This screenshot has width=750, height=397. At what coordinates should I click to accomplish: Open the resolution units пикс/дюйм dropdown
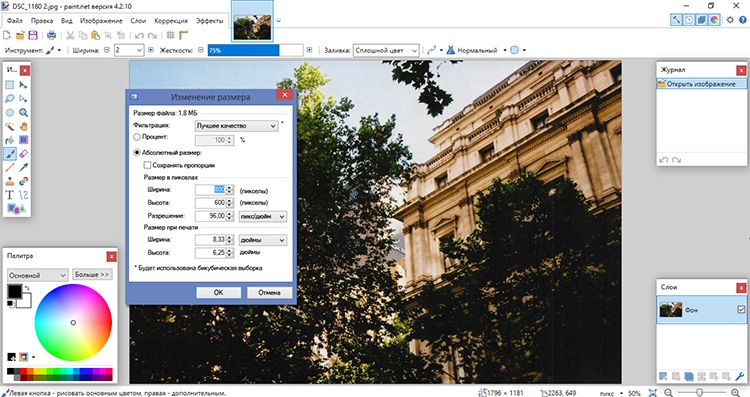(x=263, y=216)
